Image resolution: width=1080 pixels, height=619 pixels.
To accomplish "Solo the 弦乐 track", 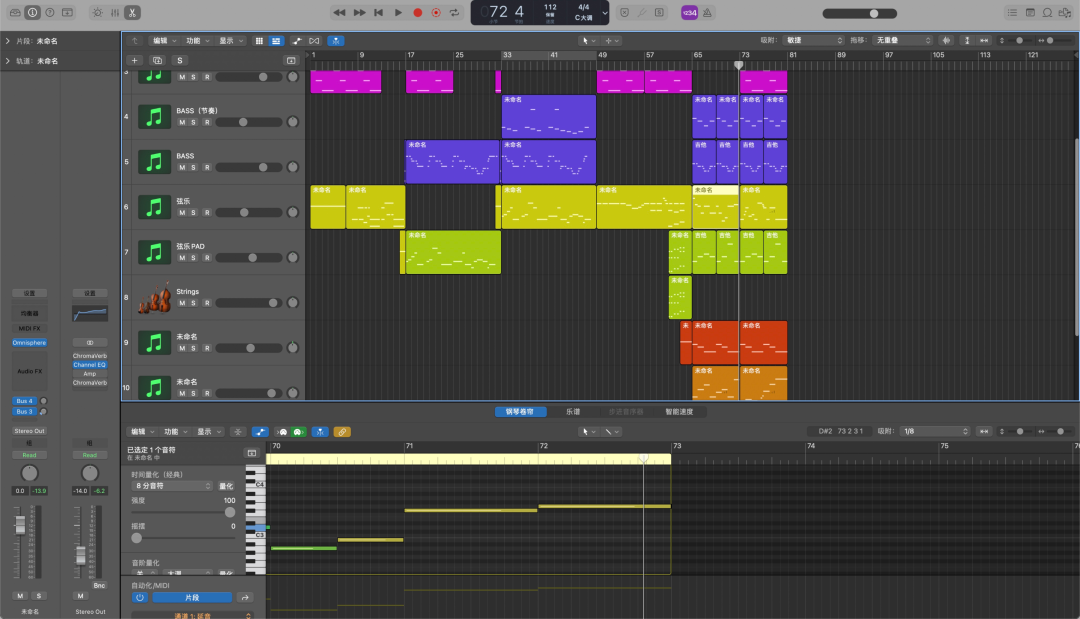I will (194, 212).
